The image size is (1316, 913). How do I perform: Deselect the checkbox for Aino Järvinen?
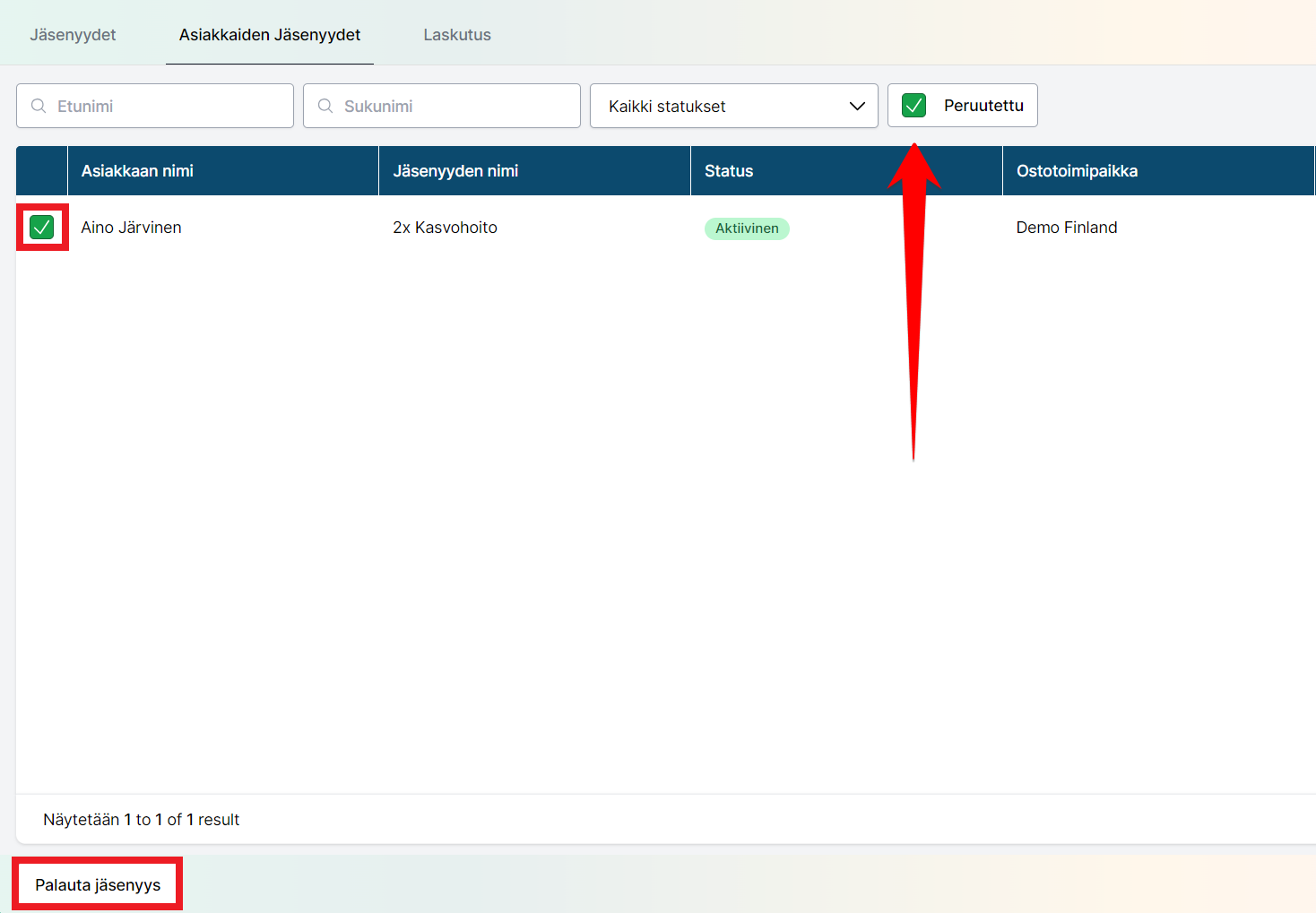coord(42,228)
